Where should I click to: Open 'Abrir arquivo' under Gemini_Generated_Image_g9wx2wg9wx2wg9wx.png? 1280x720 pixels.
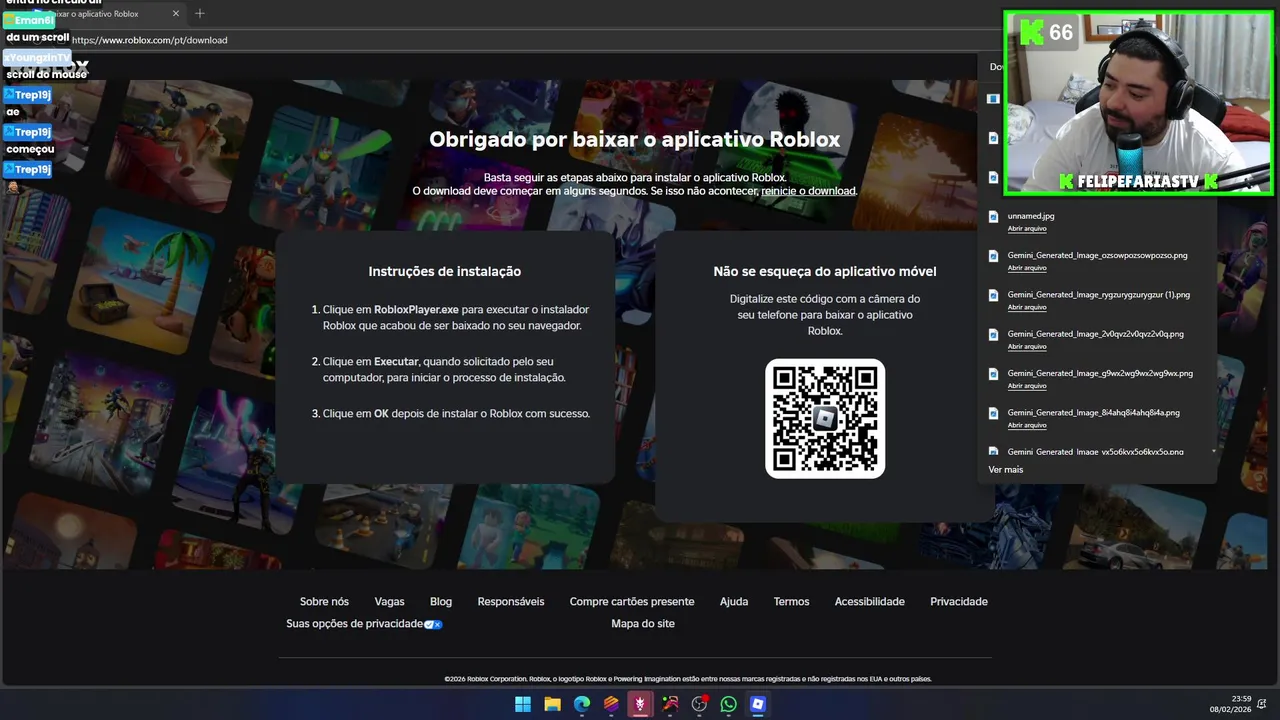click(x=1027, y=386)
